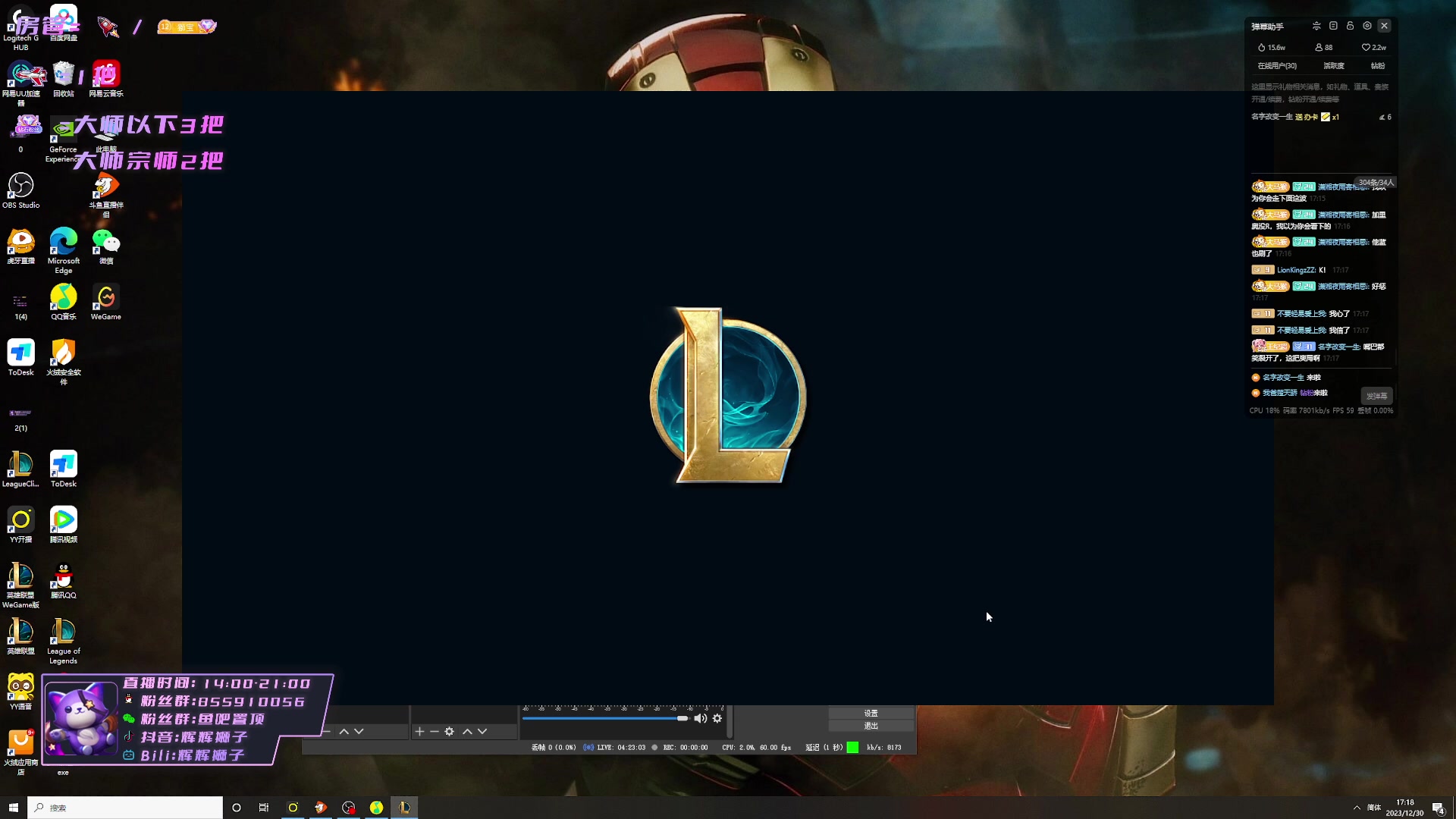Click the 弹幕助手 list view icon

click(1333, 26)
